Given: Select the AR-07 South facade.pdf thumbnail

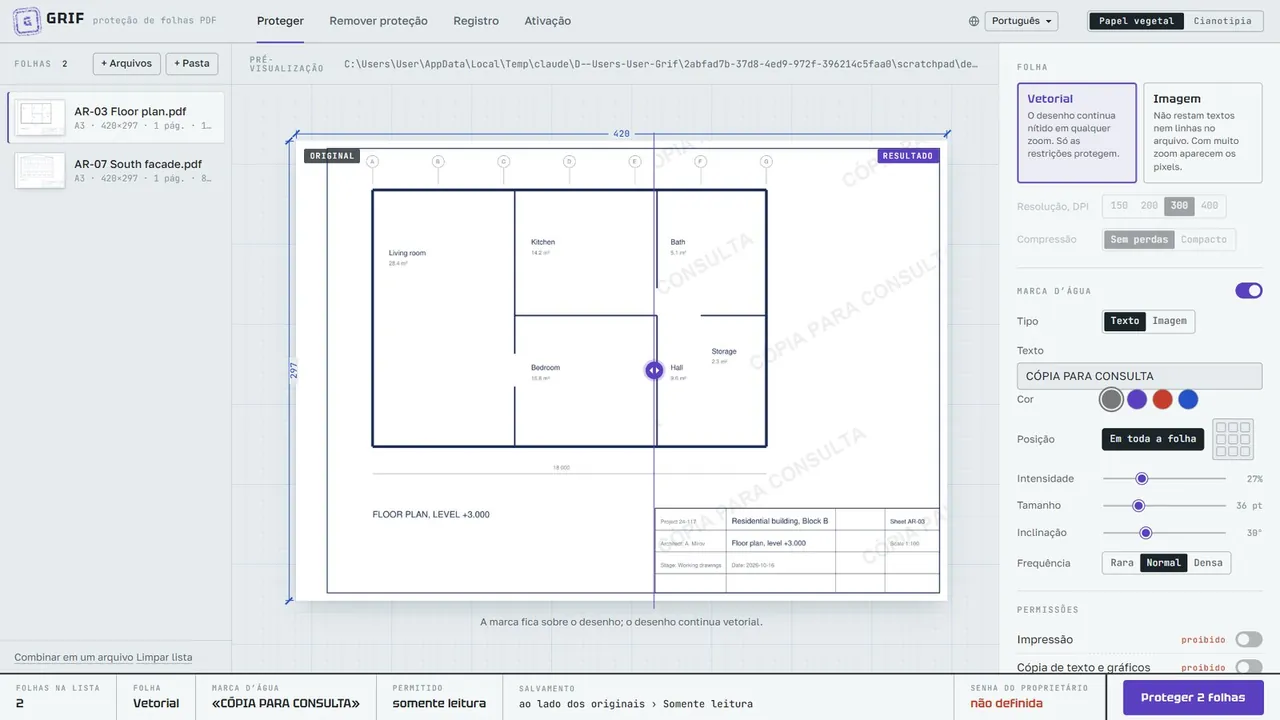Looking at the screenshot, I should [40, 171].
